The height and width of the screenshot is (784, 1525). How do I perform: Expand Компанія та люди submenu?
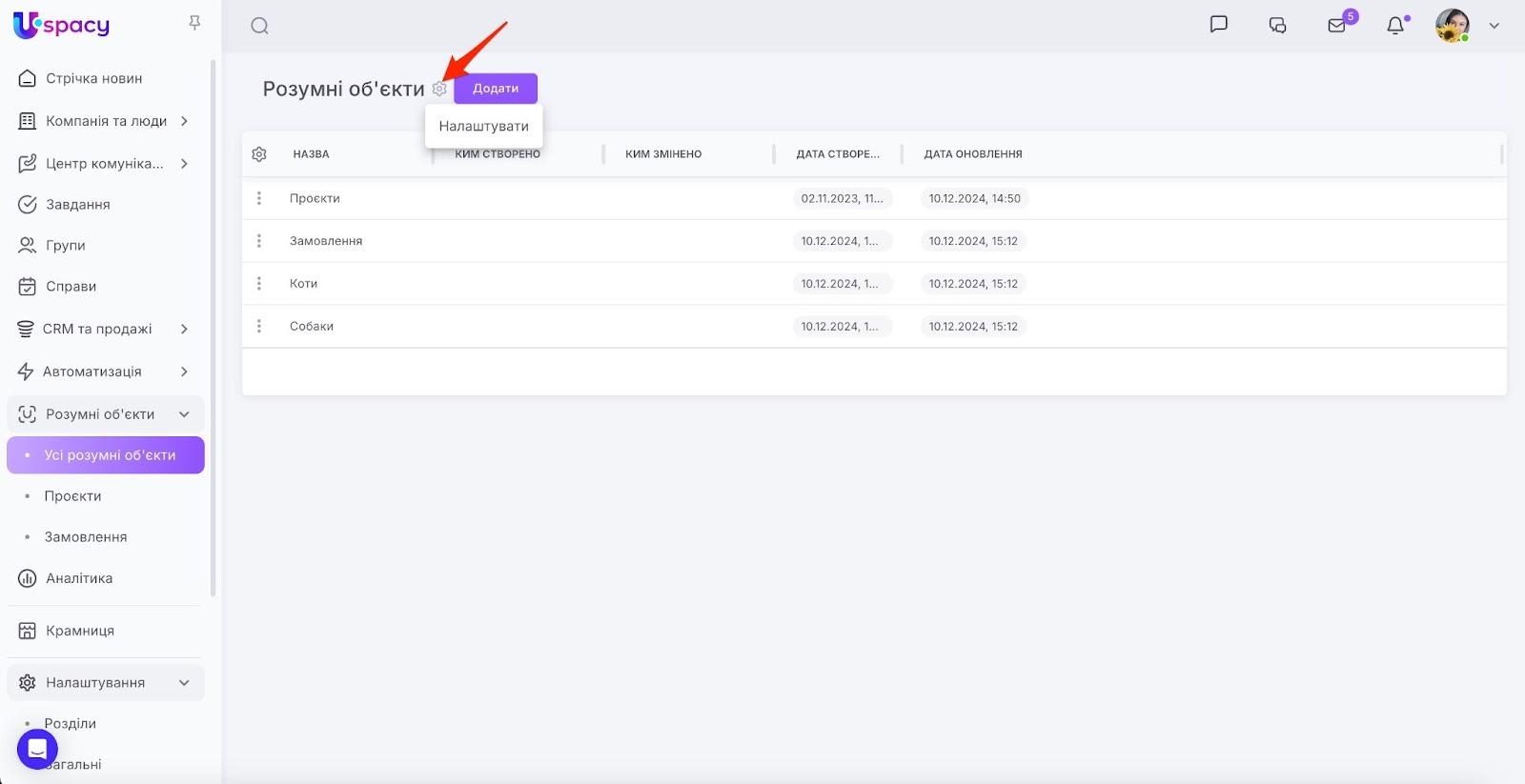184,121
